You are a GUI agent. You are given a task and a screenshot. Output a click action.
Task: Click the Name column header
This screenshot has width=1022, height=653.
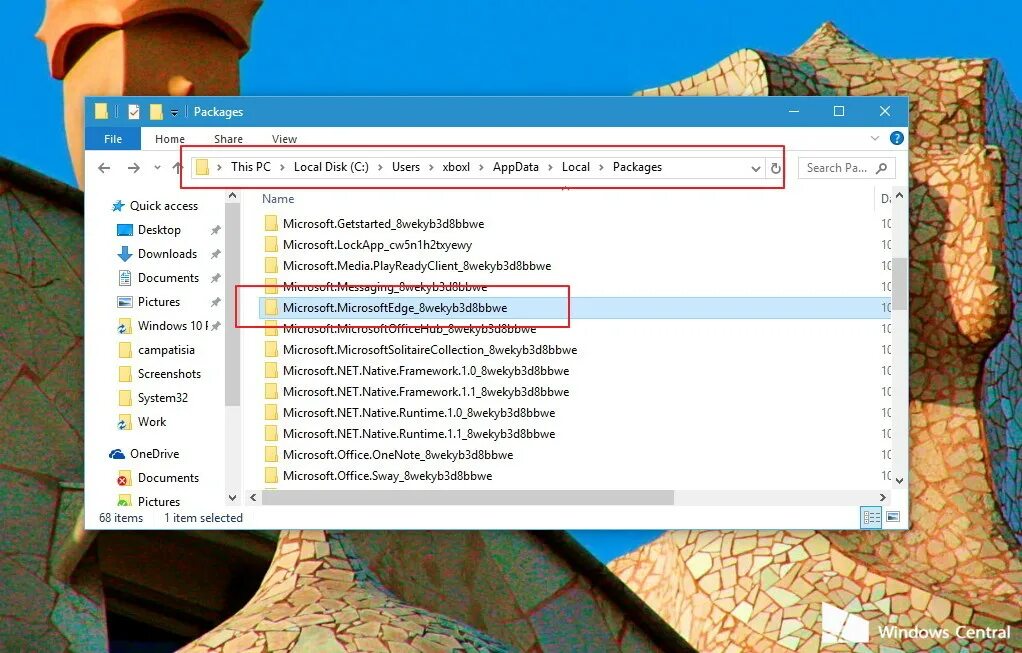pyautogui.click(x=278, y=199)
